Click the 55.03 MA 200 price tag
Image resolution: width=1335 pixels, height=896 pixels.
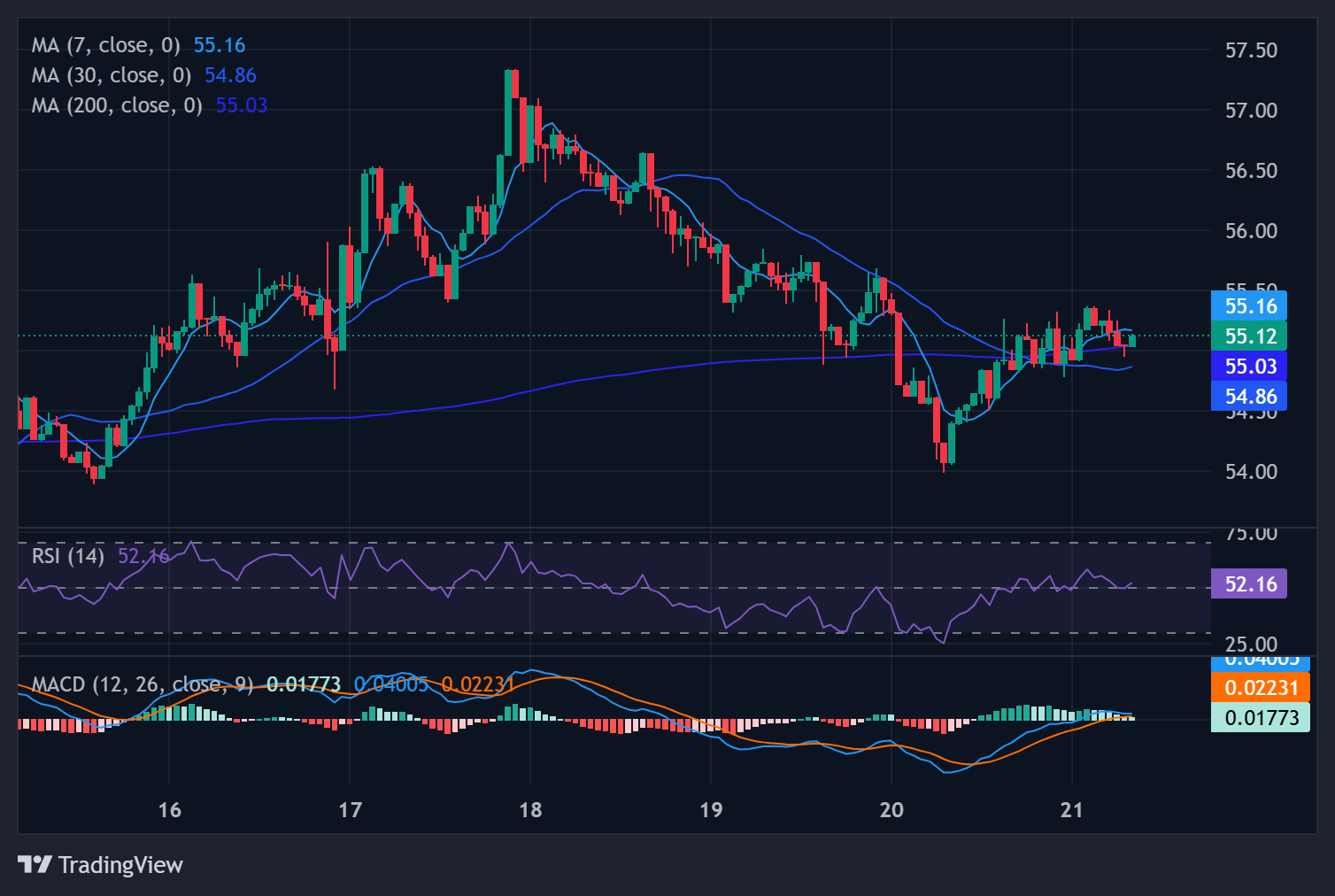1249,367
